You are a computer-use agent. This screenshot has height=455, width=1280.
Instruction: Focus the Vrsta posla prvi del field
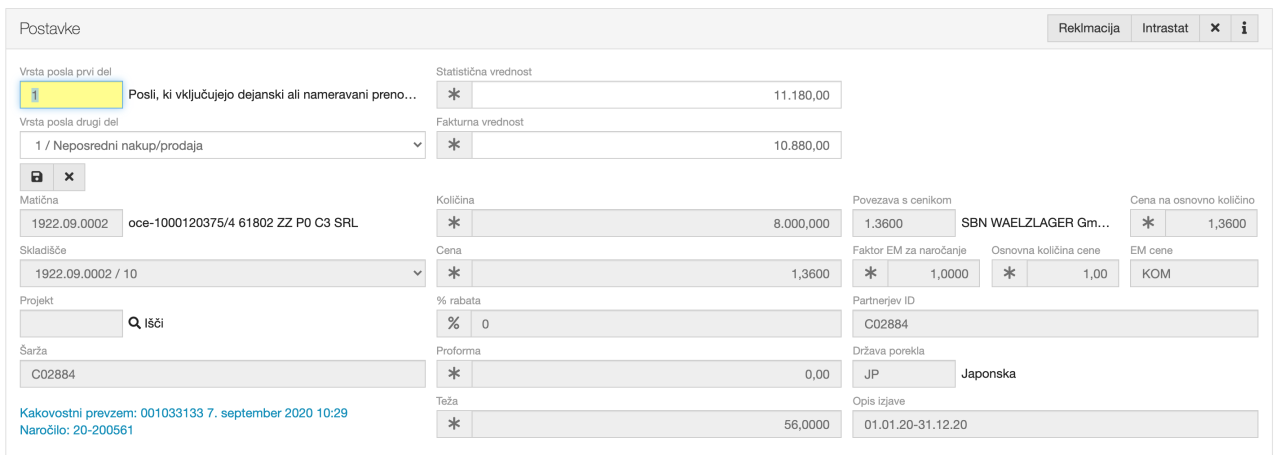coord(71,95)
